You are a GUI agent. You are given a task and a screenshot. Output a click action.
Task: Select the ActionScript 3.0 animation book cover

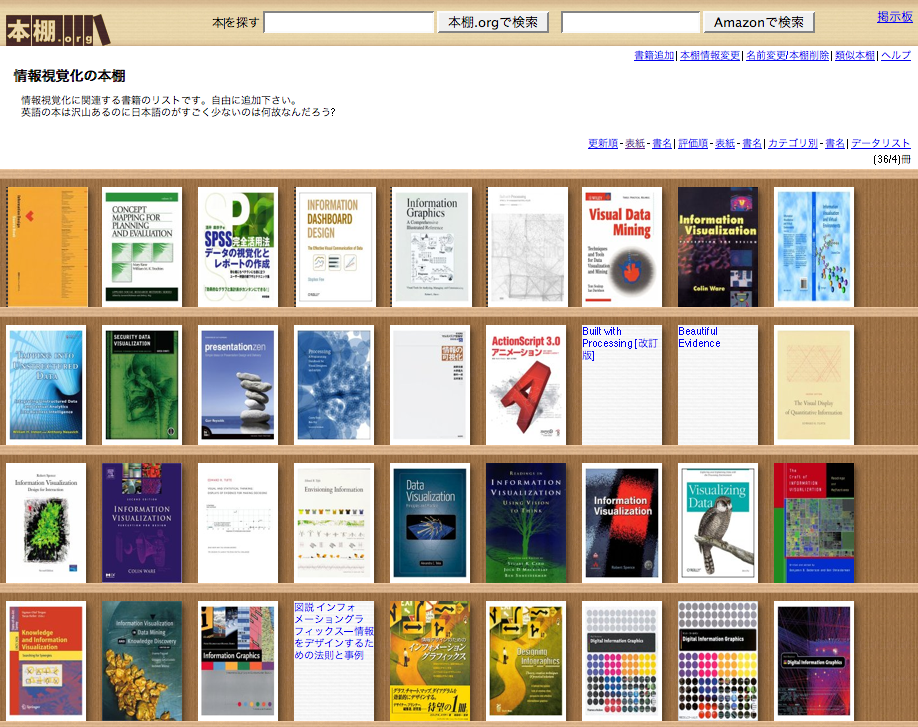[526, 385]
